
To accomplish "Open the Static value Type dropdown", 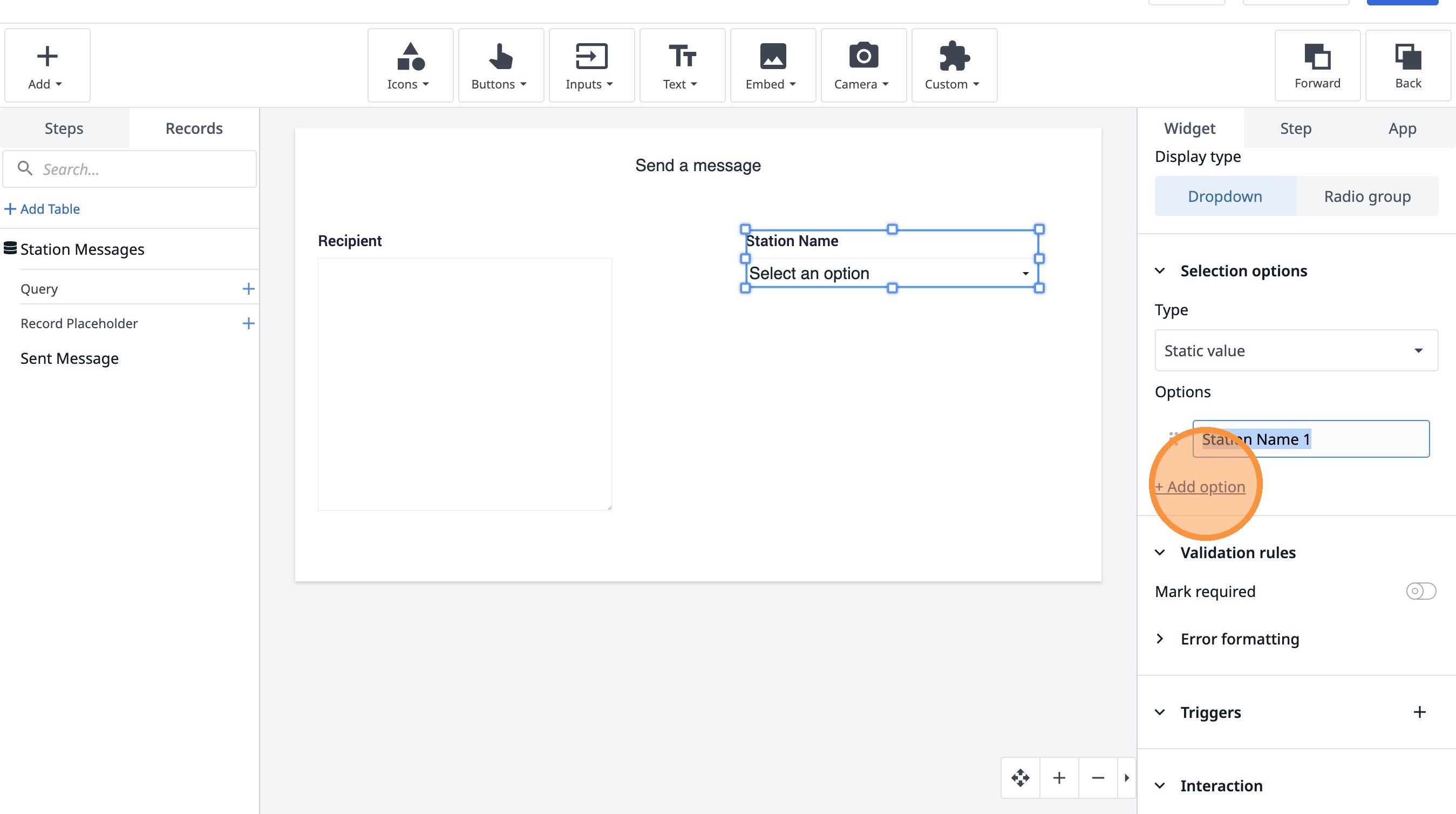I will (x=1296, y=350).
